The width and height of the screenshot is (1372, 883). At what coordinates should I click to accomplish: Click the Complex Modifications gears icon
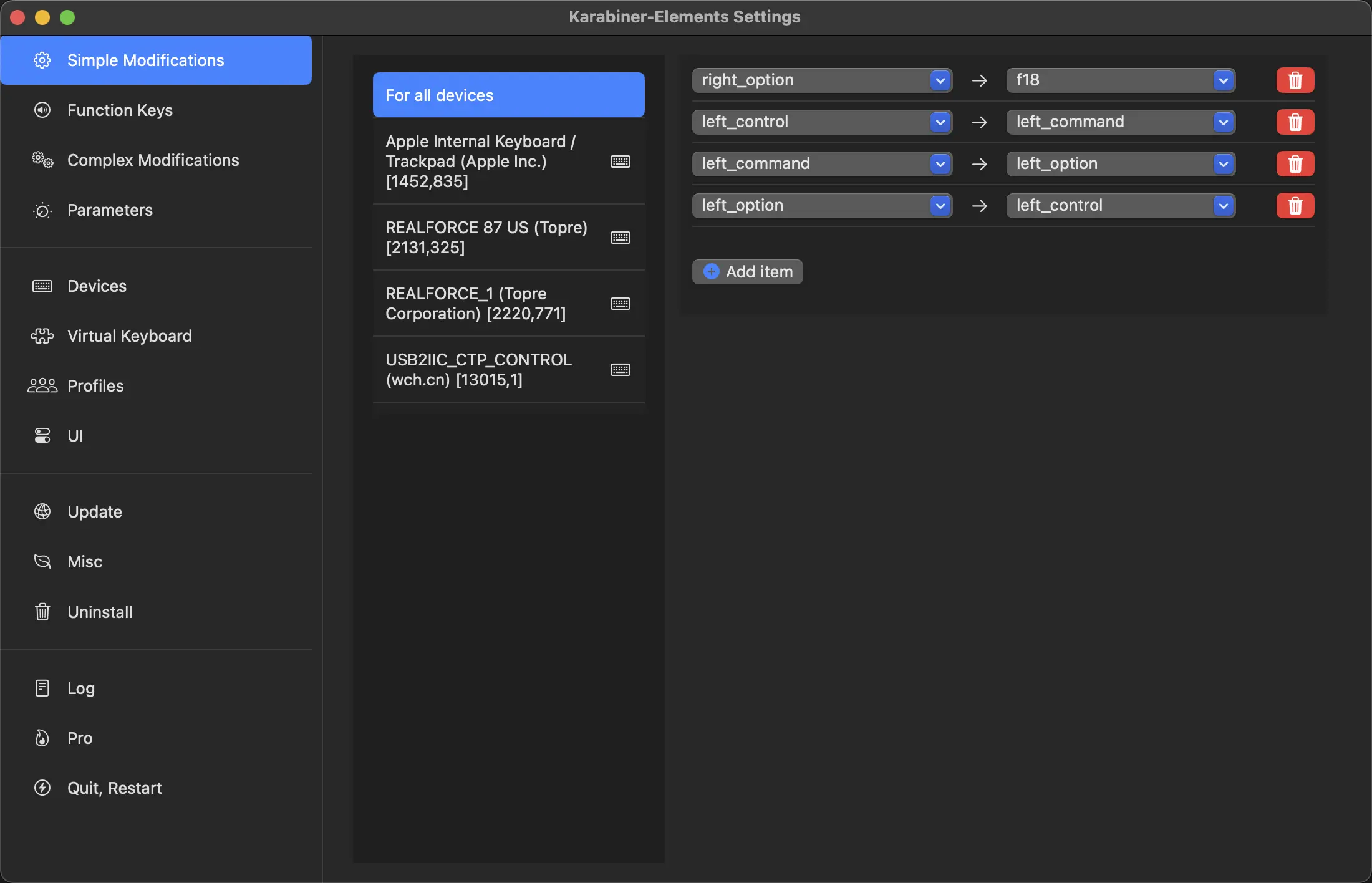point(42,160)
